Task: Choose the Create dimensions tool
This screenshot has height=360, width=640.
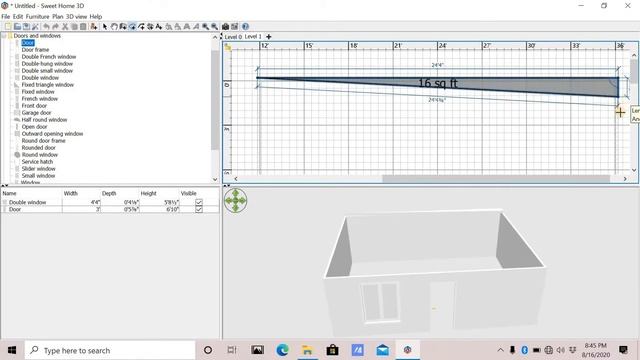Action: 150,27
